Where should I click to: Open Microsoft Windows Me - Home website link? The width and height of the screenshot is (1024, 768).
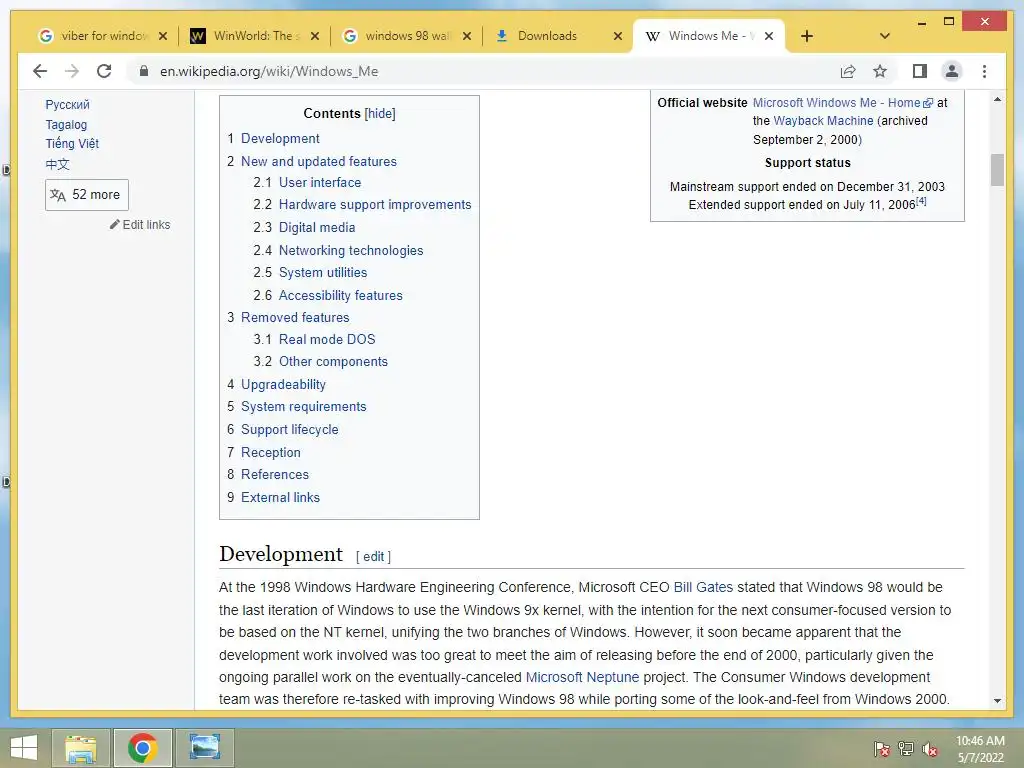pyautogui.click(x=842, y=103)
